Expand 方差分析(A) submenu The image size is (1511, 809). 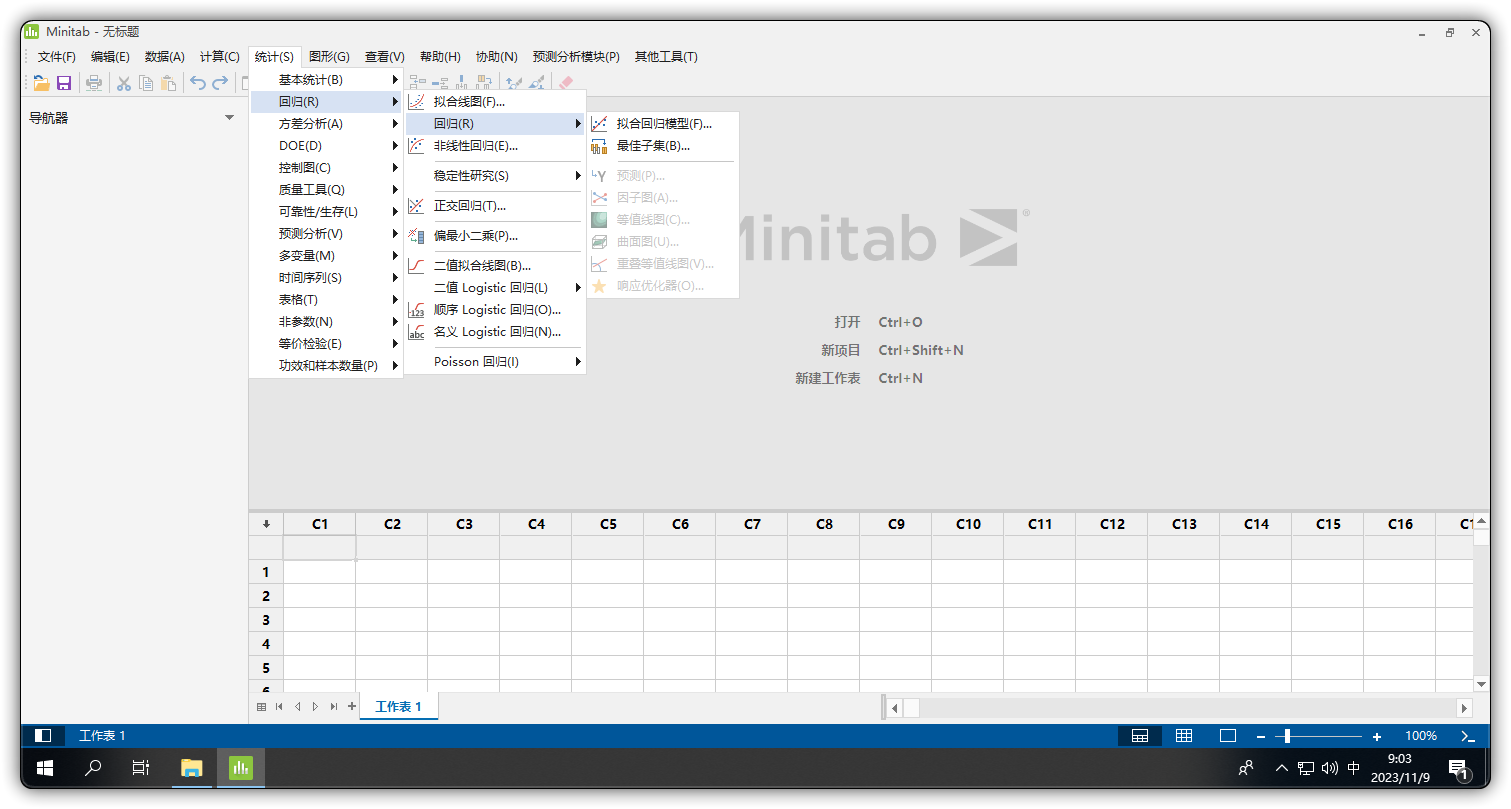click(326, 124)
